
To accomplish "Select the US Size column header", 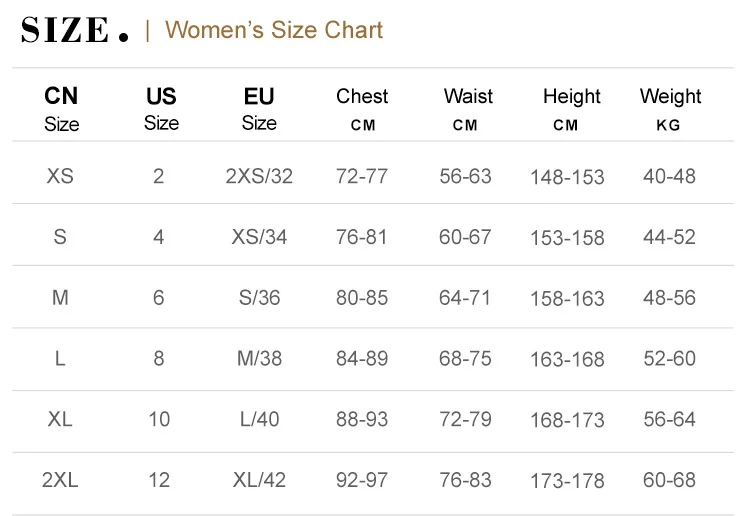I will coord(161,109).
